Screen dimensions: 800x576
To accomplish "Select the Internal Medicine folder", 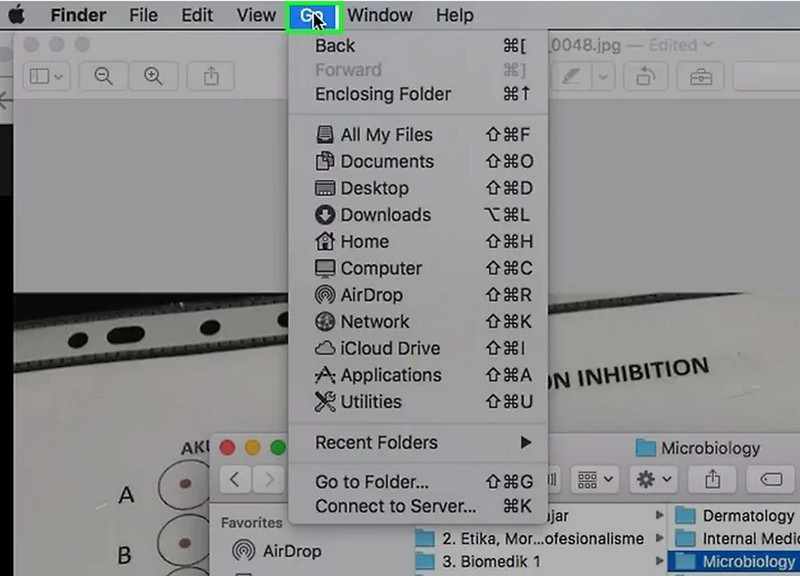I will (735, 538).
